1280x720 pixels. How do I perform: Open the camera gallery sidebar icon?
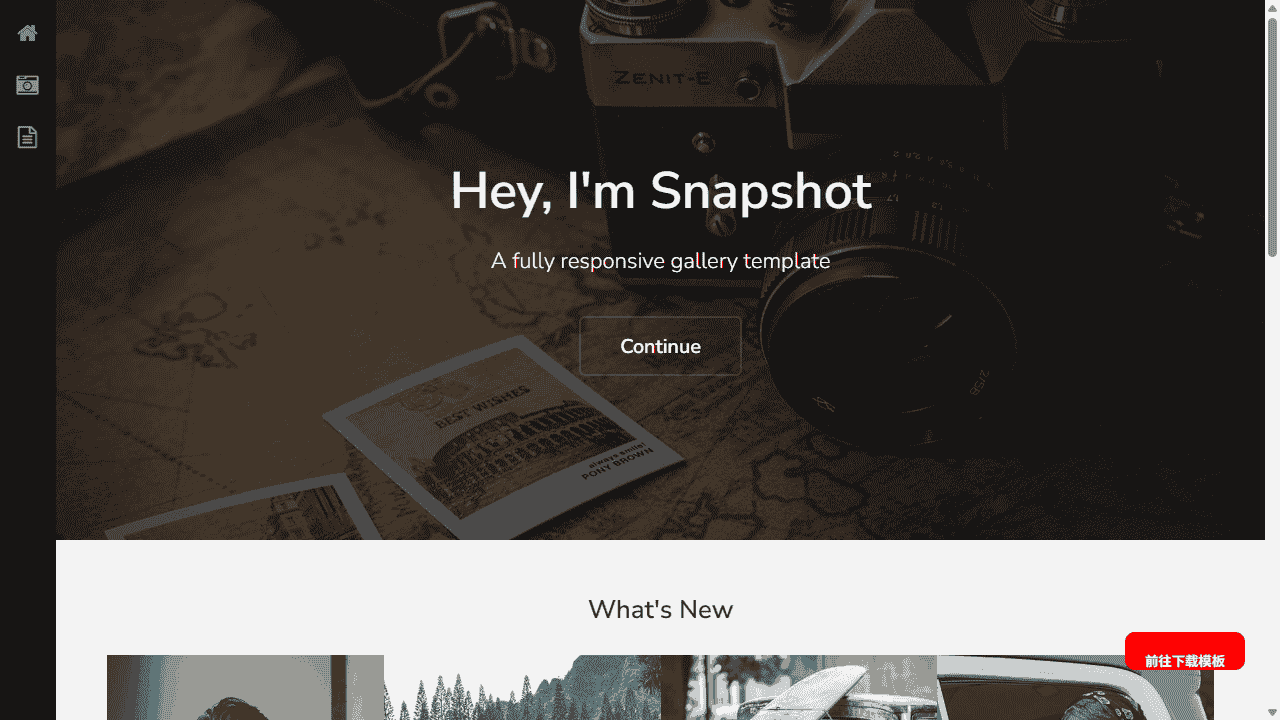tap(27, 85)
